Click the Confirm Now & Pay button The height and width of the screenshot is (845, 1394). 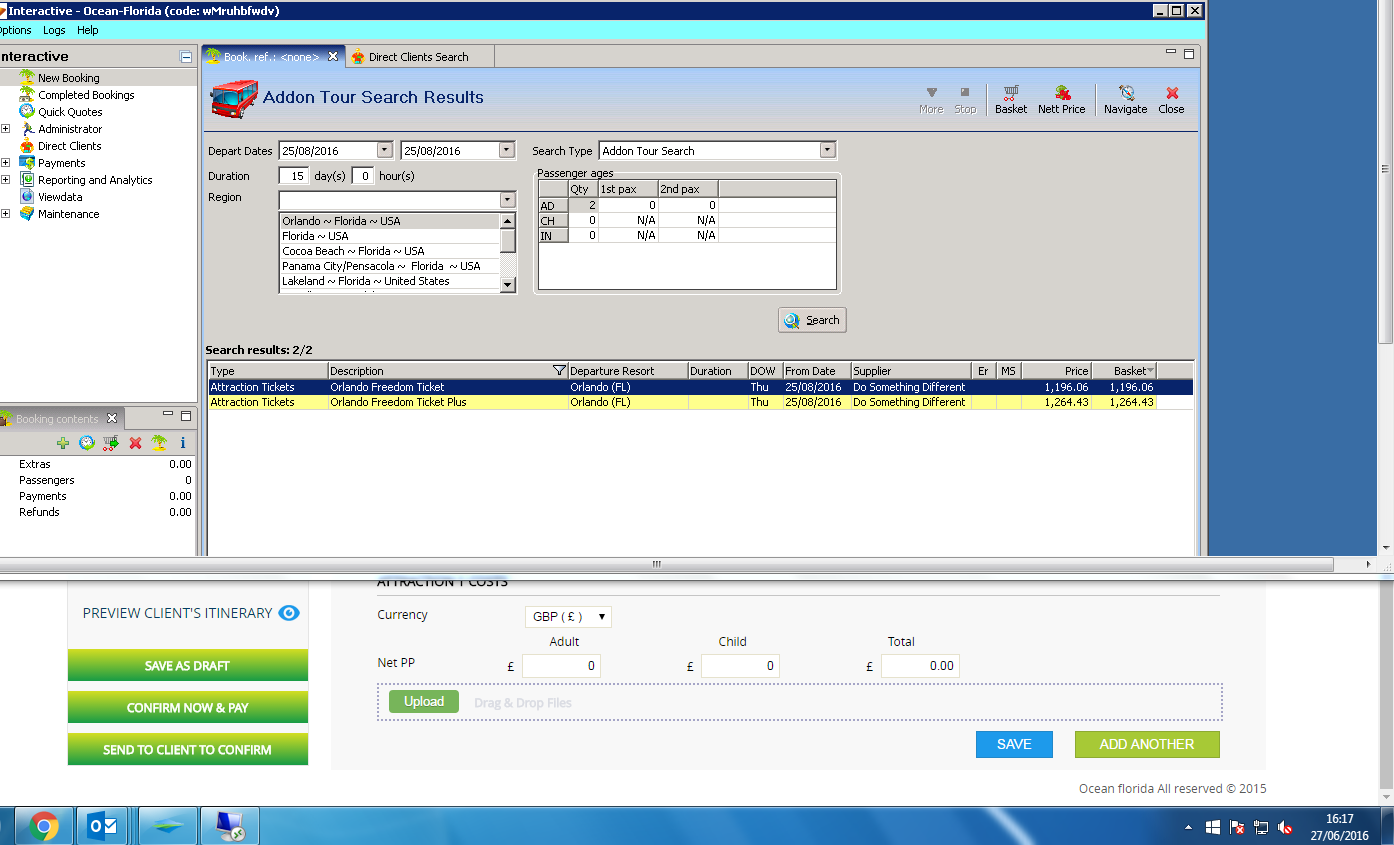188,708
